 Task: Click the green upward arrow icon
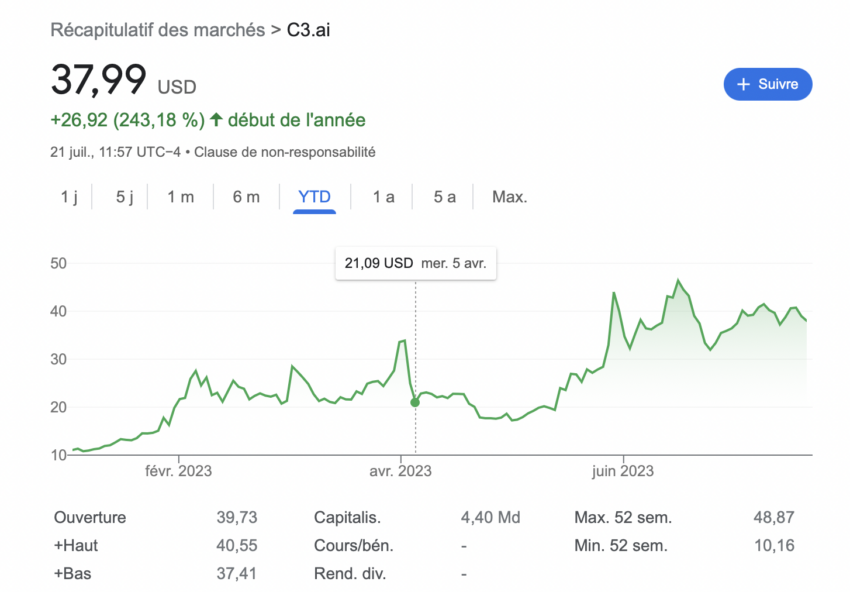tap(215, 121)
